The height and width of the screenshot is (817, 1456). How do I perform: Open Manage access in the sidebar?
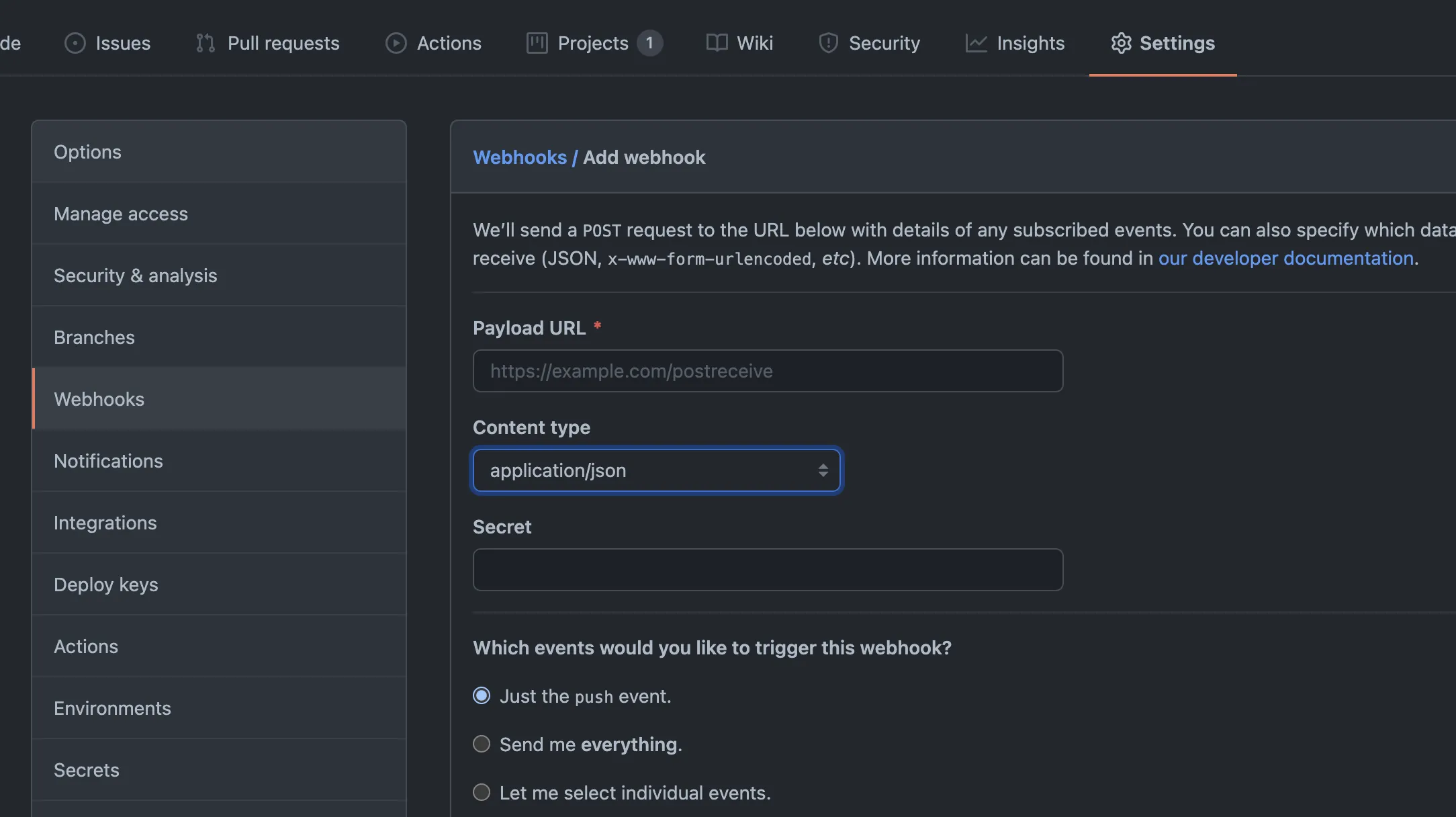121,214
